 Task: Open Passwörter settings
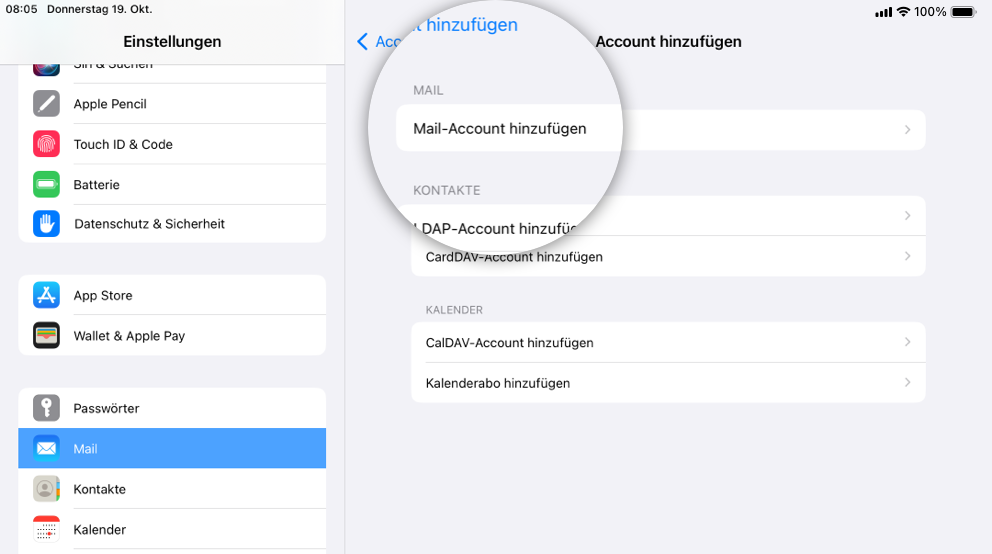point(172,409)
